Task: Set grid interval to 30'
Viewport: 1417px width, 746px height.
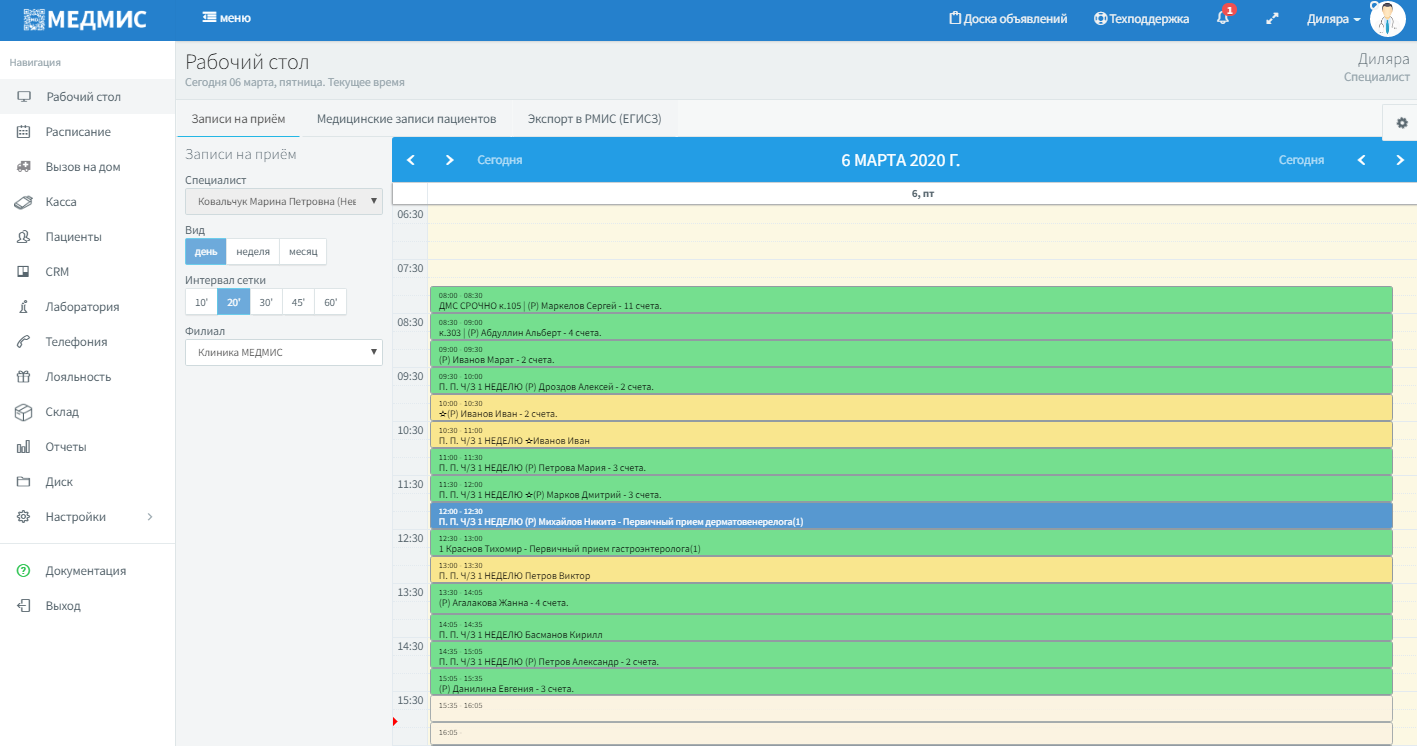Action: tap(266, 302)
